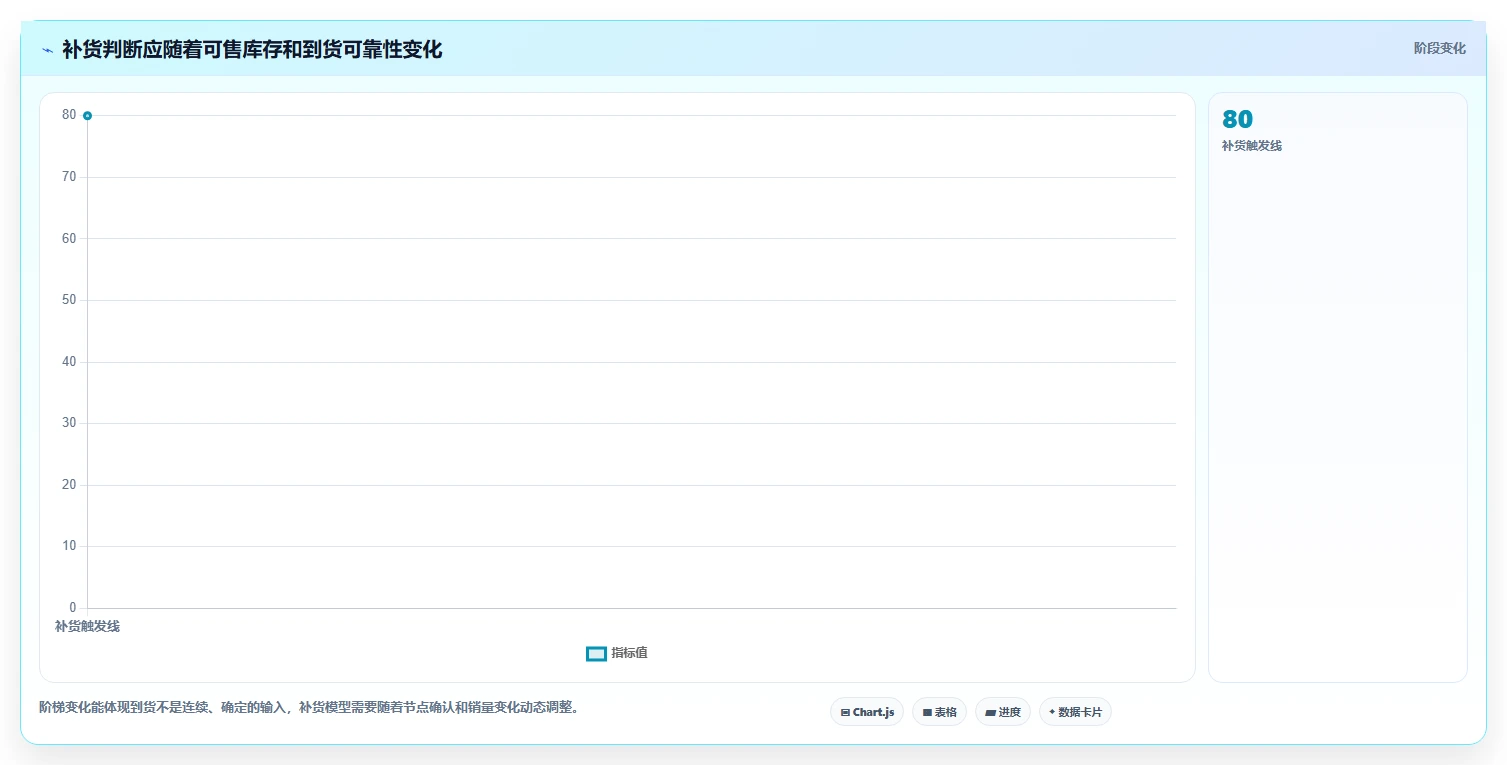Click the lightning icon beside the title

click(47, 49)
